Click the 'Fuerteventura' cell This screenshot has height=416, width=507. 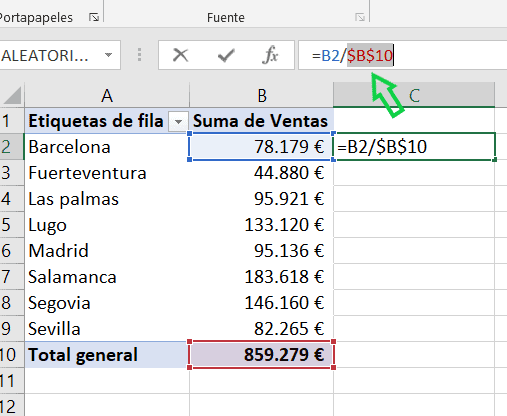[x=107, y=173]
